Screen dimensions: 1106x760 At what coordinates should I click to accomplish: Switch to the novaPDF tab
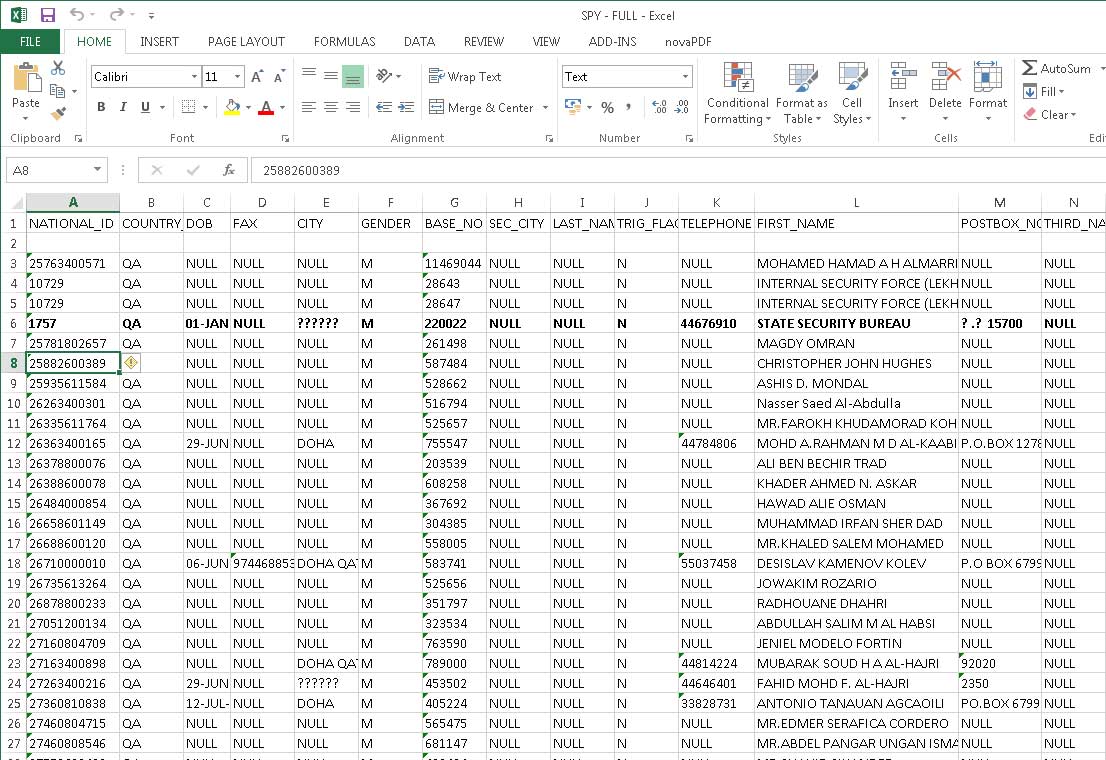(x=688, y=42)
